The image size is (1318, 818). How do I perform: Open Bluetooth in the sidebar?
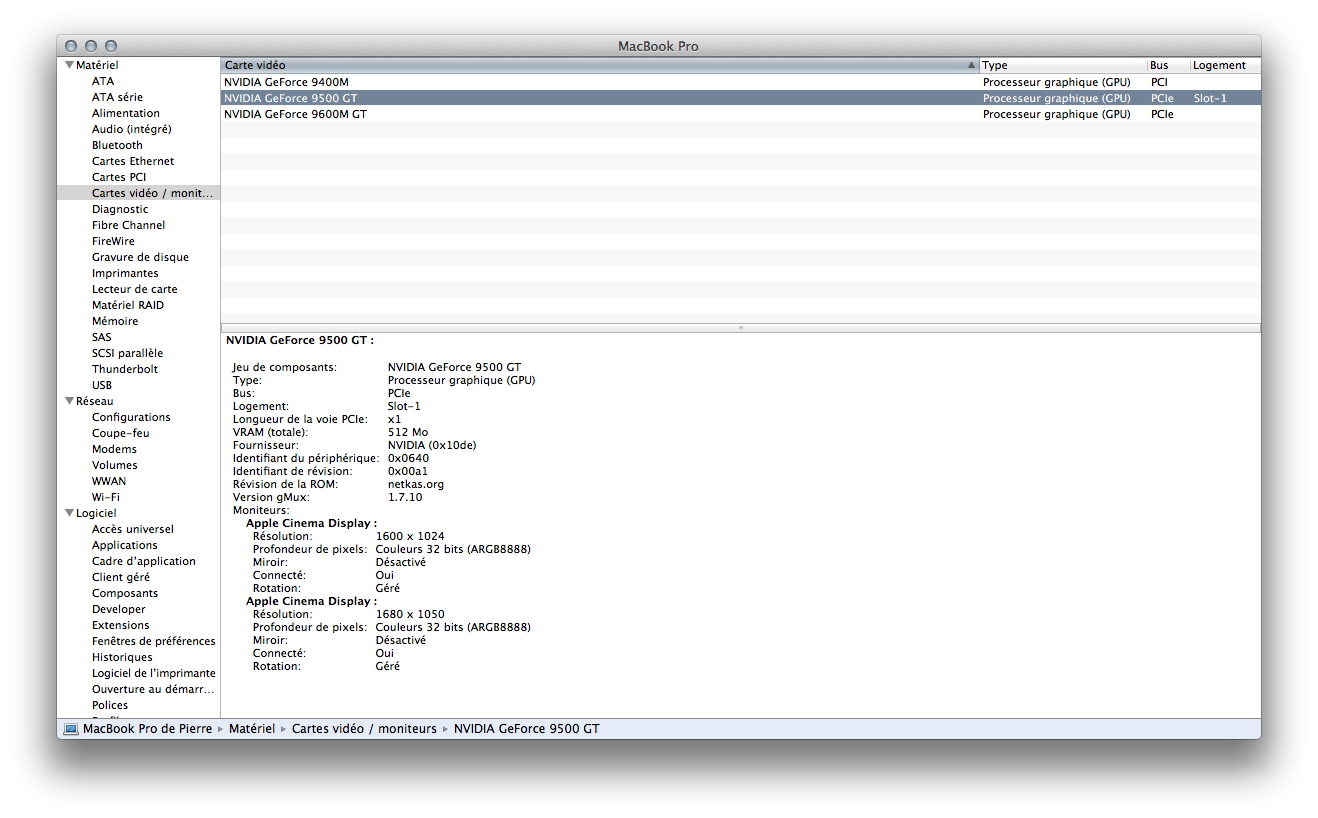pos(117,145)
